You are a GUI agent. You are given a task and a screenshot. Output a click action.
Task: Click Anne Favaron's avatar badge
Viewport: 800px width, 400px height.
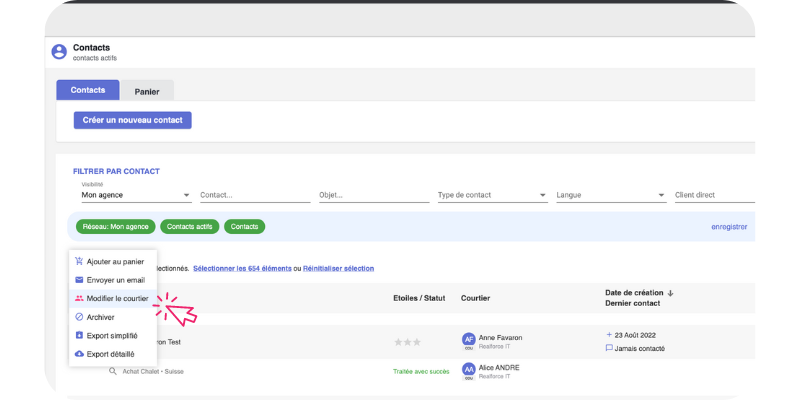click(x=468, y=341)
